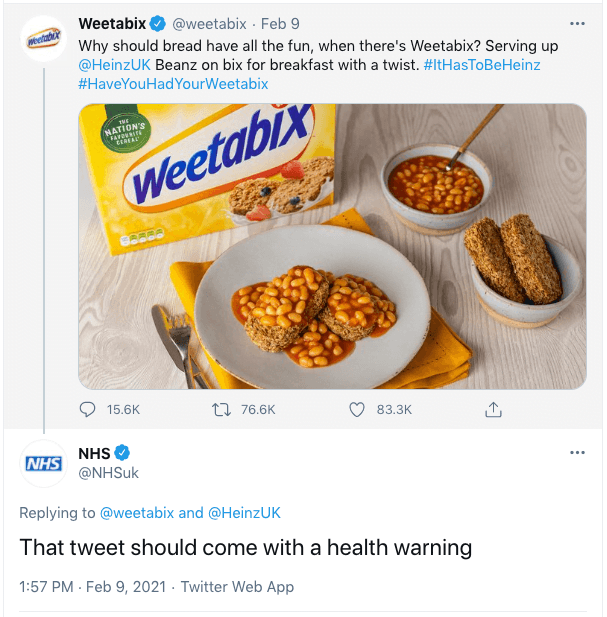Enlarge the Weetabix beans photo
Viewport: 607px width, 617px height.
332,246
